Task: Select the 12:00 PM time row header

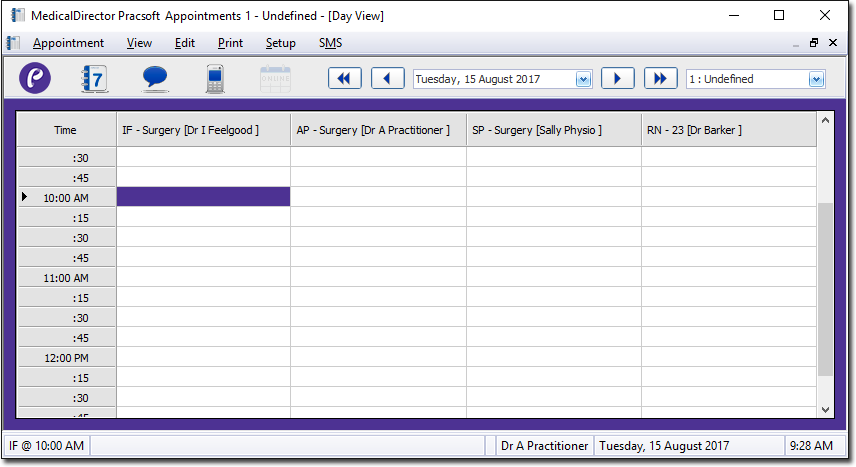Action: point(66,358)
